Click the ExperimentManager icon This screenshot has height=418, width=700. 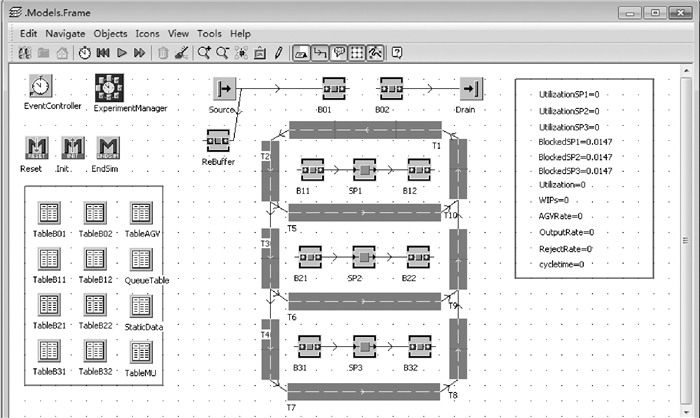click(x=110, y=87)
